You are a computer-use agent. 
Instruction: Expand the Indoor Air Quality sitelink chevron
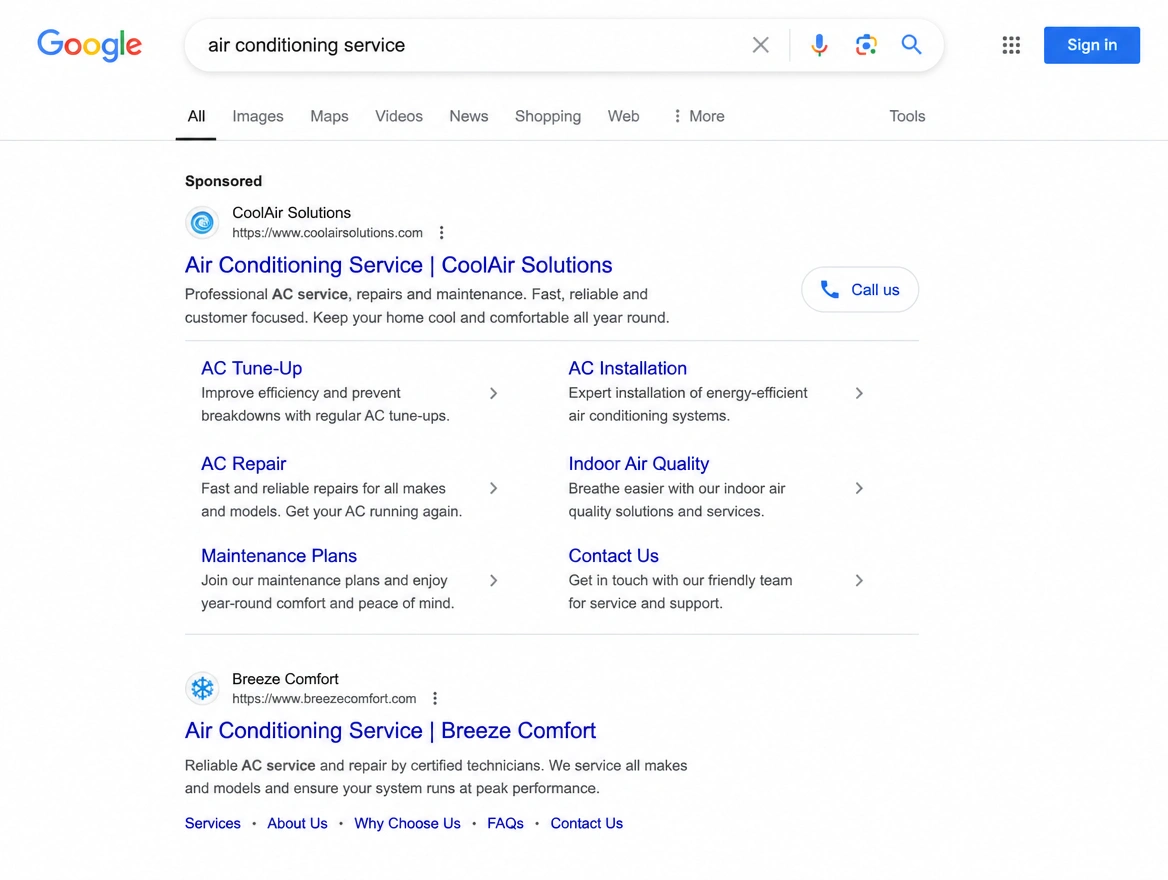coord(859,488)
